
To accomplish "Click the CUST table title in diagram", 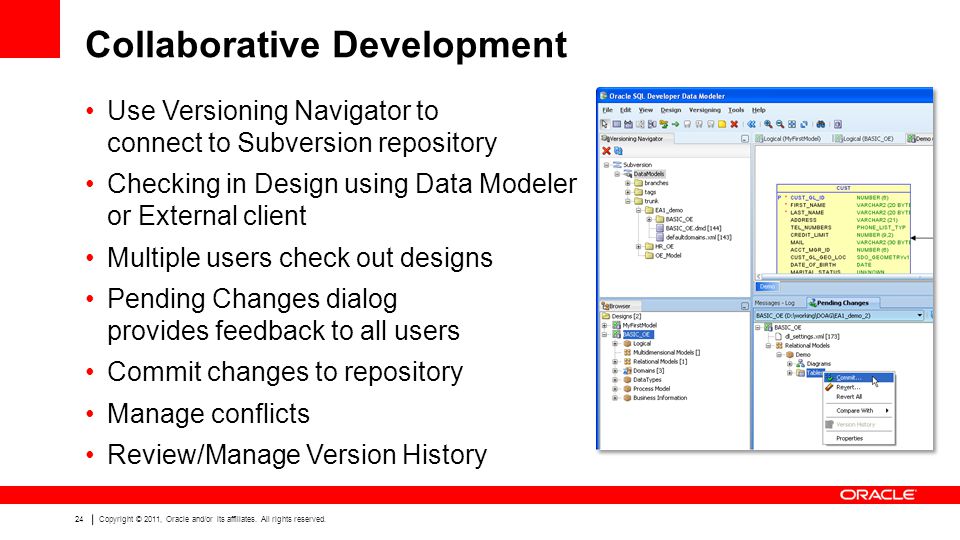I will coord(843,188).
